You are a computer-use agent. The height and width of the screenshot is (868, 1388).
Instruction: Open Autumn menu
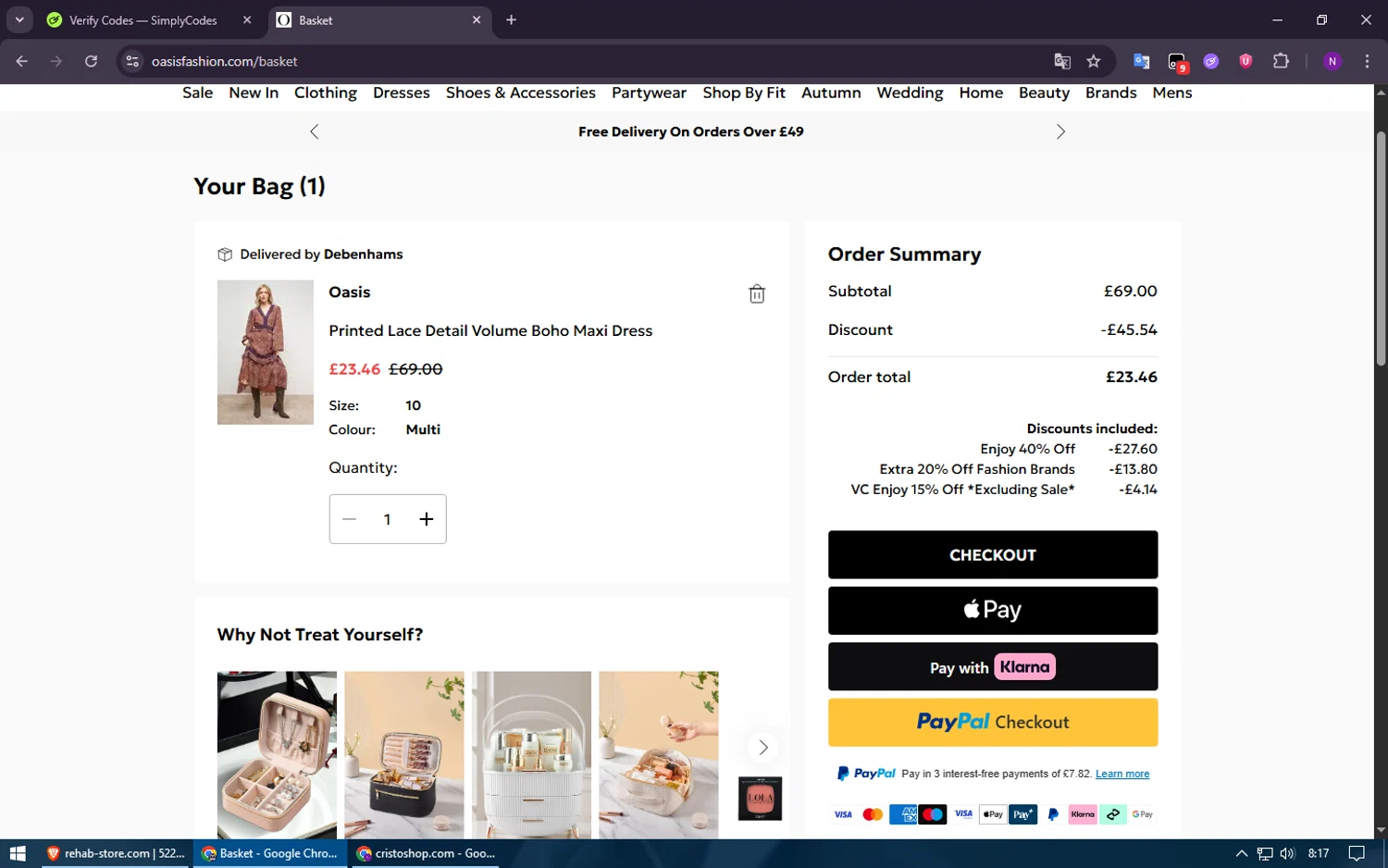coord(831,93)
